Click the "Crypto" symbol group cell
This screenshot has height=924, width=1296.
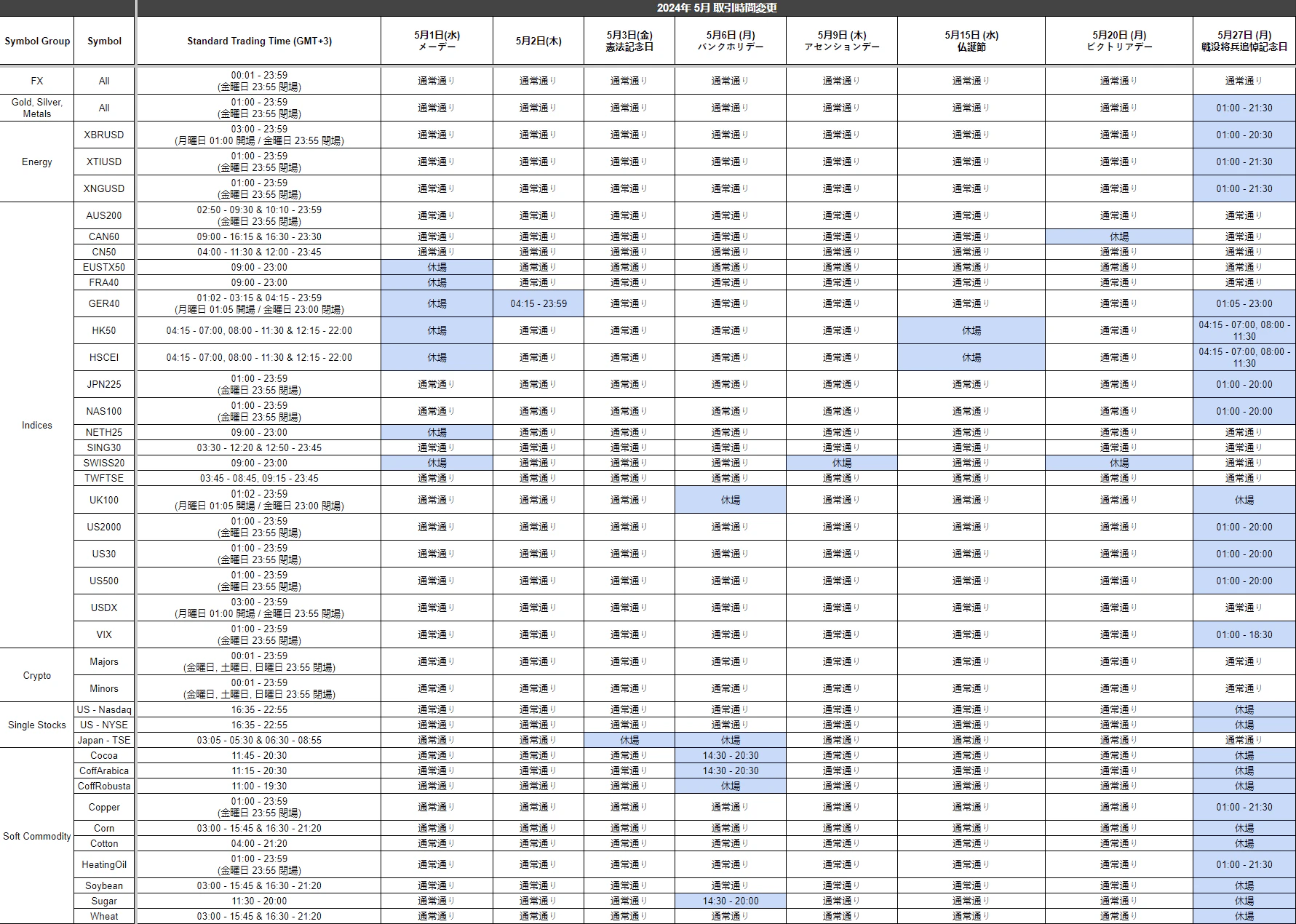pos(37,675)
